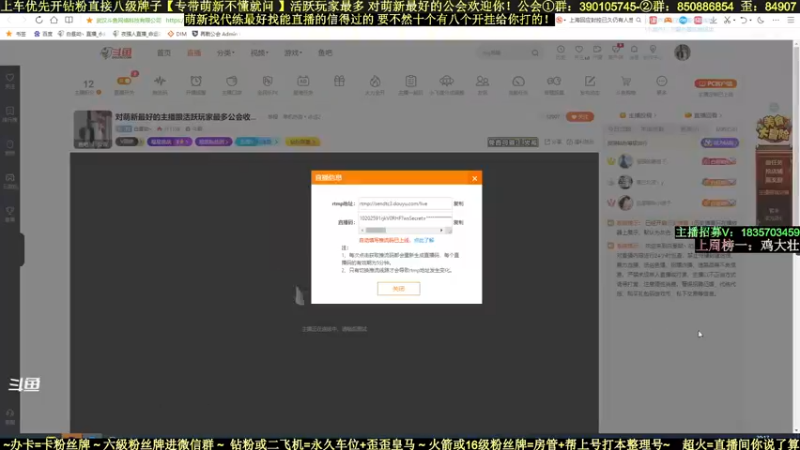This screenshot has width=800, height=450.
Task: Open the flame icon in streamer toolbar
Action: tap(375, 81)
